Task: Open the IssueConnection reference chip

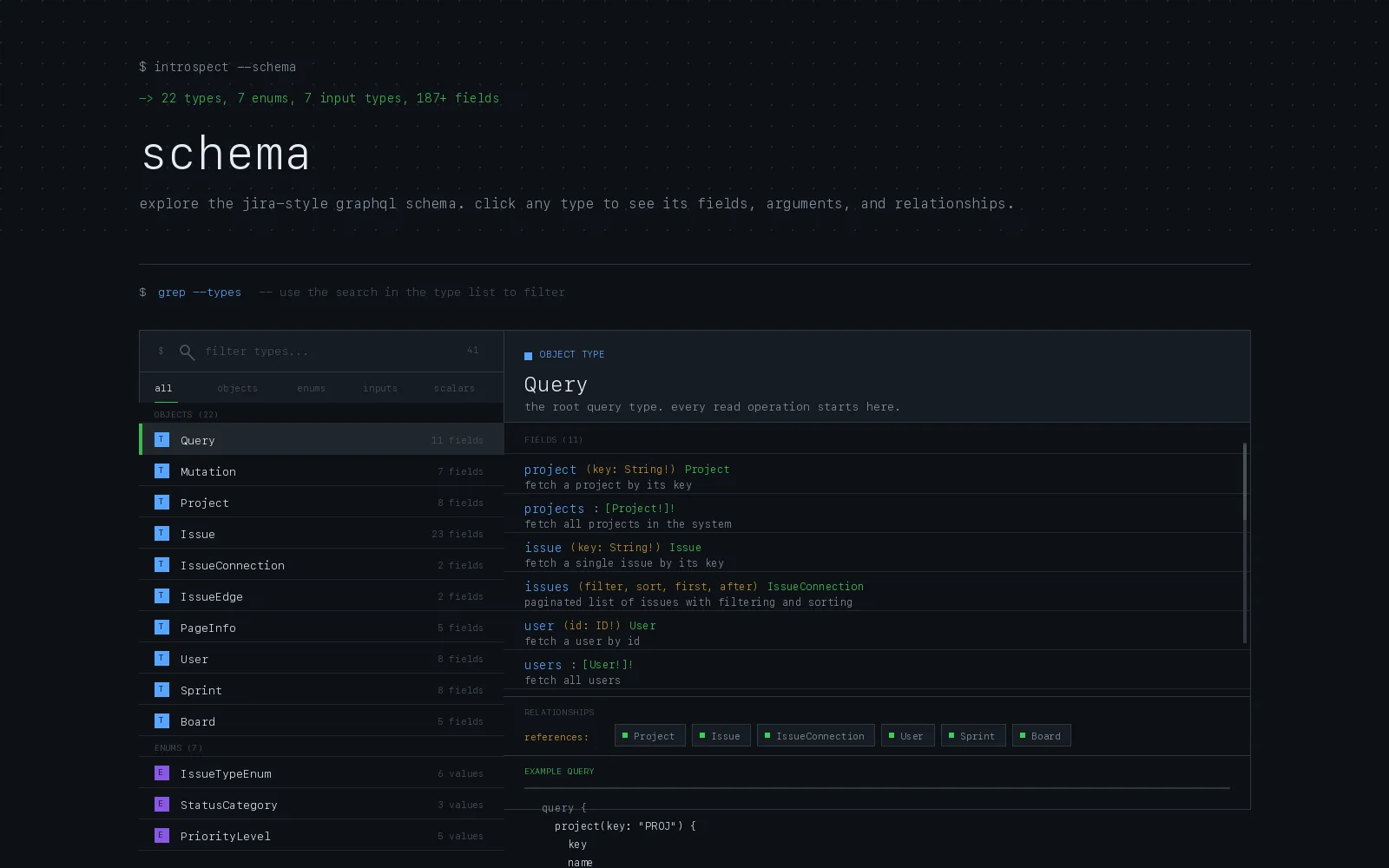Action: click(816, 735)
